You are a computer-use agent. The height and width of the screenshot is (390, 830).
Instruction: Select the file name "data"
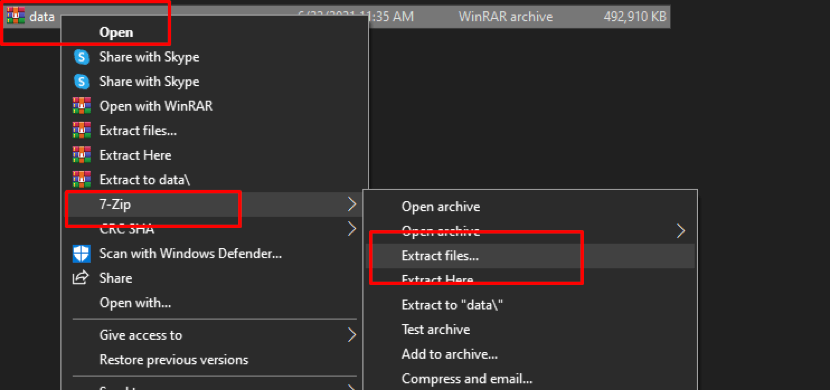point(42,16)
